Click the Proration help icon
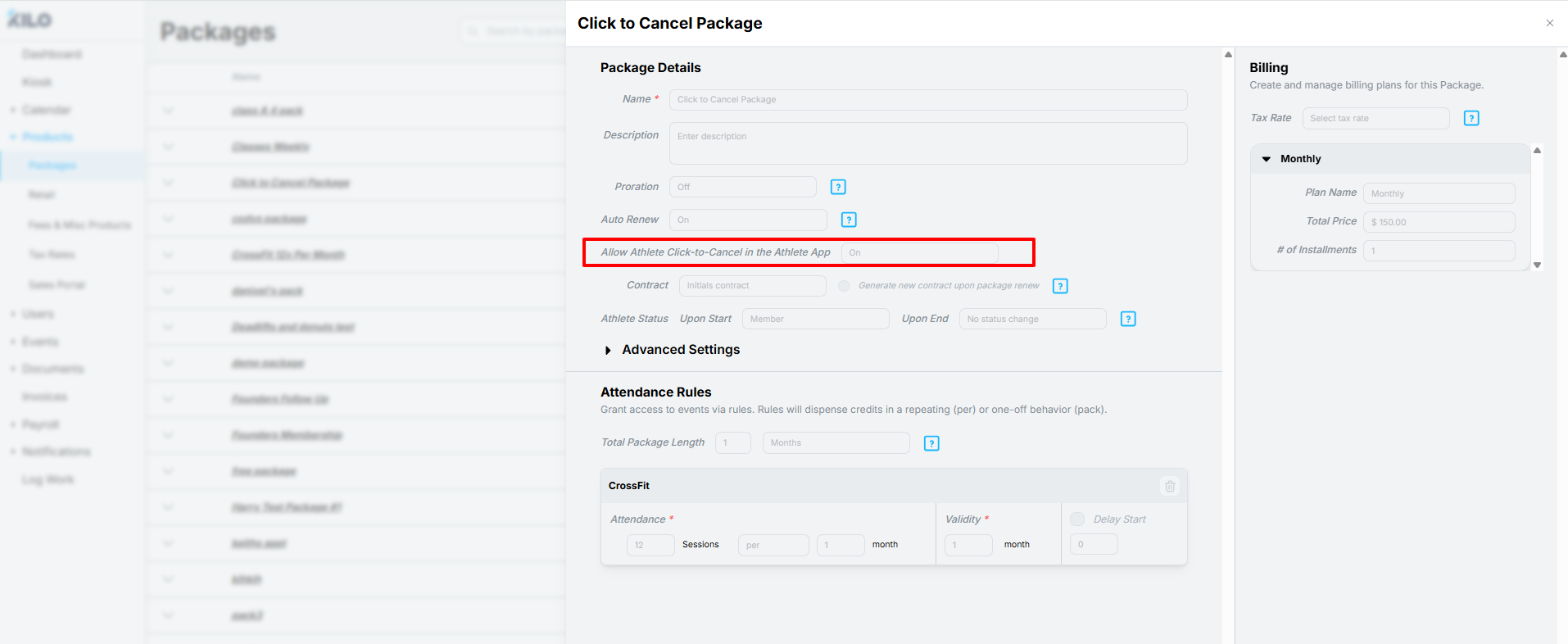The height and width of the screenshot is (644, 1568). 838,187
